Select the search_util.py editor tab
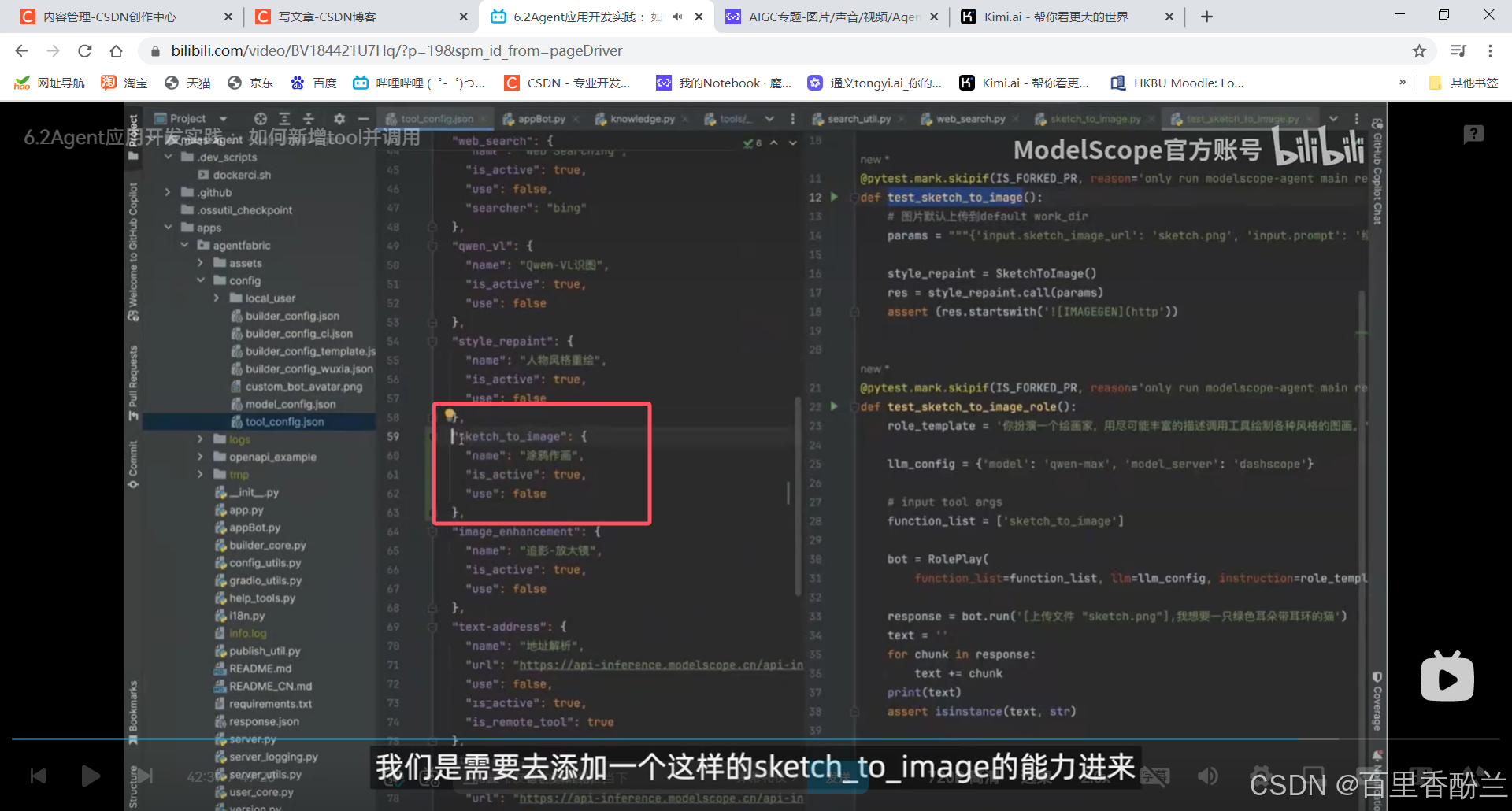1512x811 pixels. pos(858,119)
